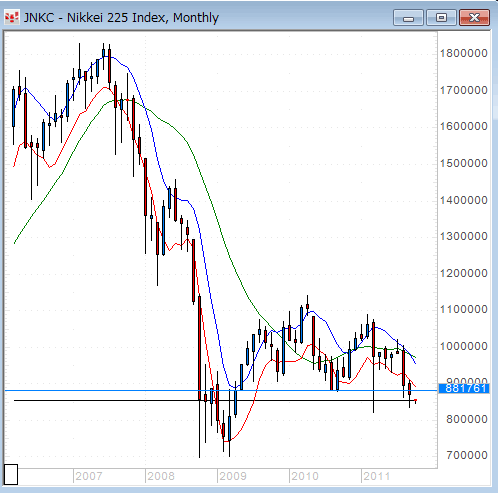Click the 1500000 price axis label
498x493 pixels.
(464, 163)
